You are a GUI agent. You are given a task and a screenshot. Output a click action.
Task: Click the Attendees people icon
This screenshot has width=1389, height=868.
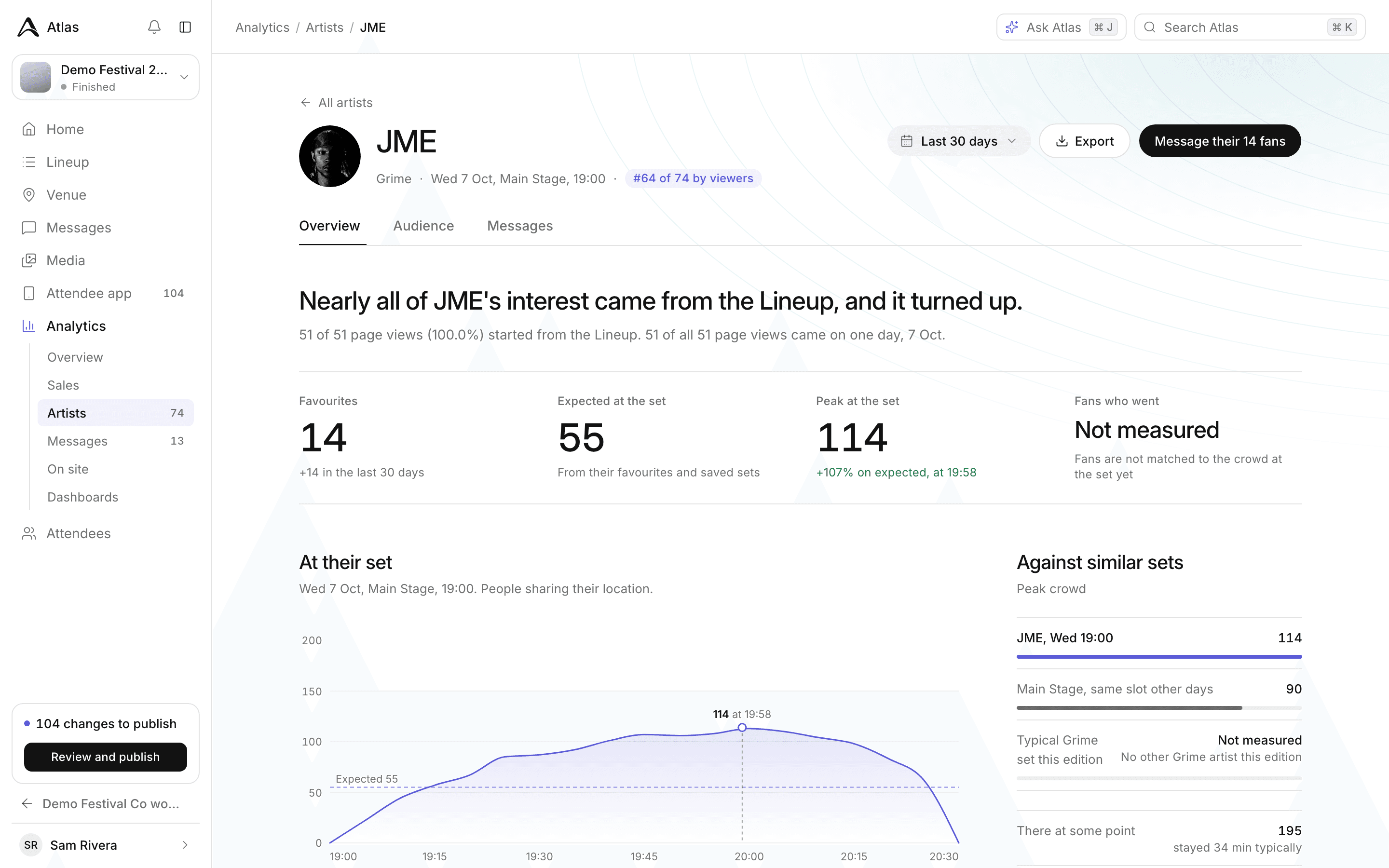[x=29, y=533]
